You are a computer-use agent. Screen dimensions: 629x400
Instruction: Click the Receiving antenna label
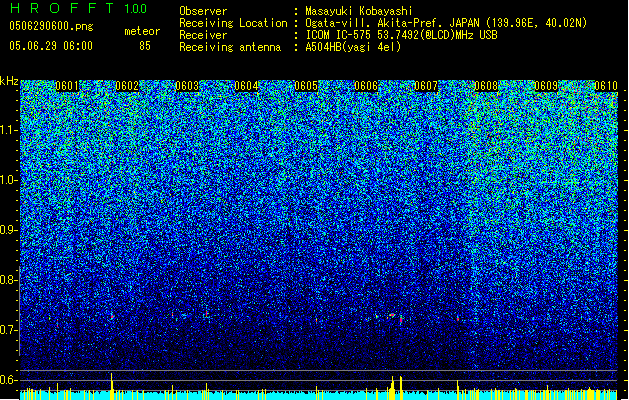(x=230, y=47)
